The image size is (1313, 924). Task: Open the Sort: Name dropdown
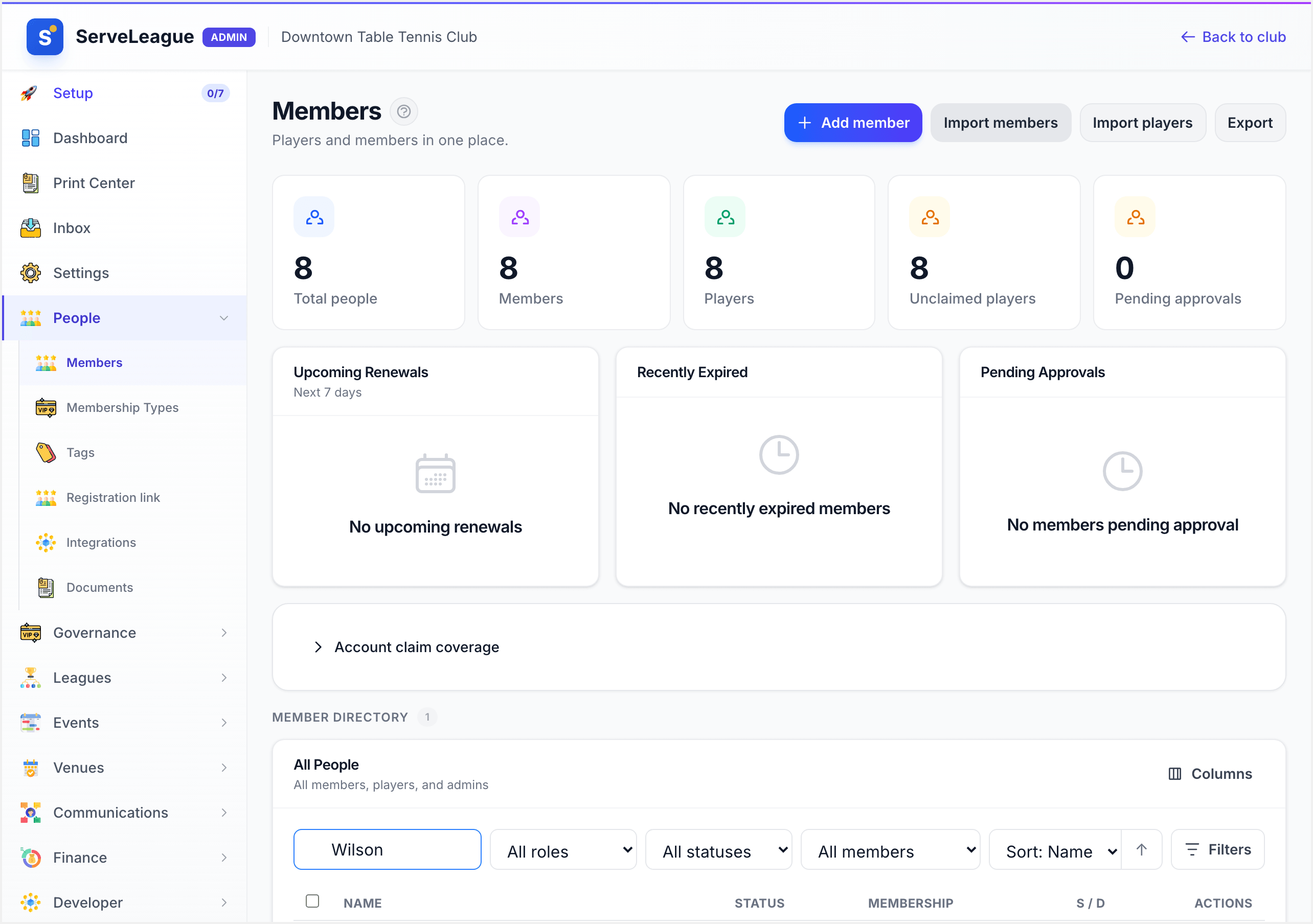[x=1056, y=850]
